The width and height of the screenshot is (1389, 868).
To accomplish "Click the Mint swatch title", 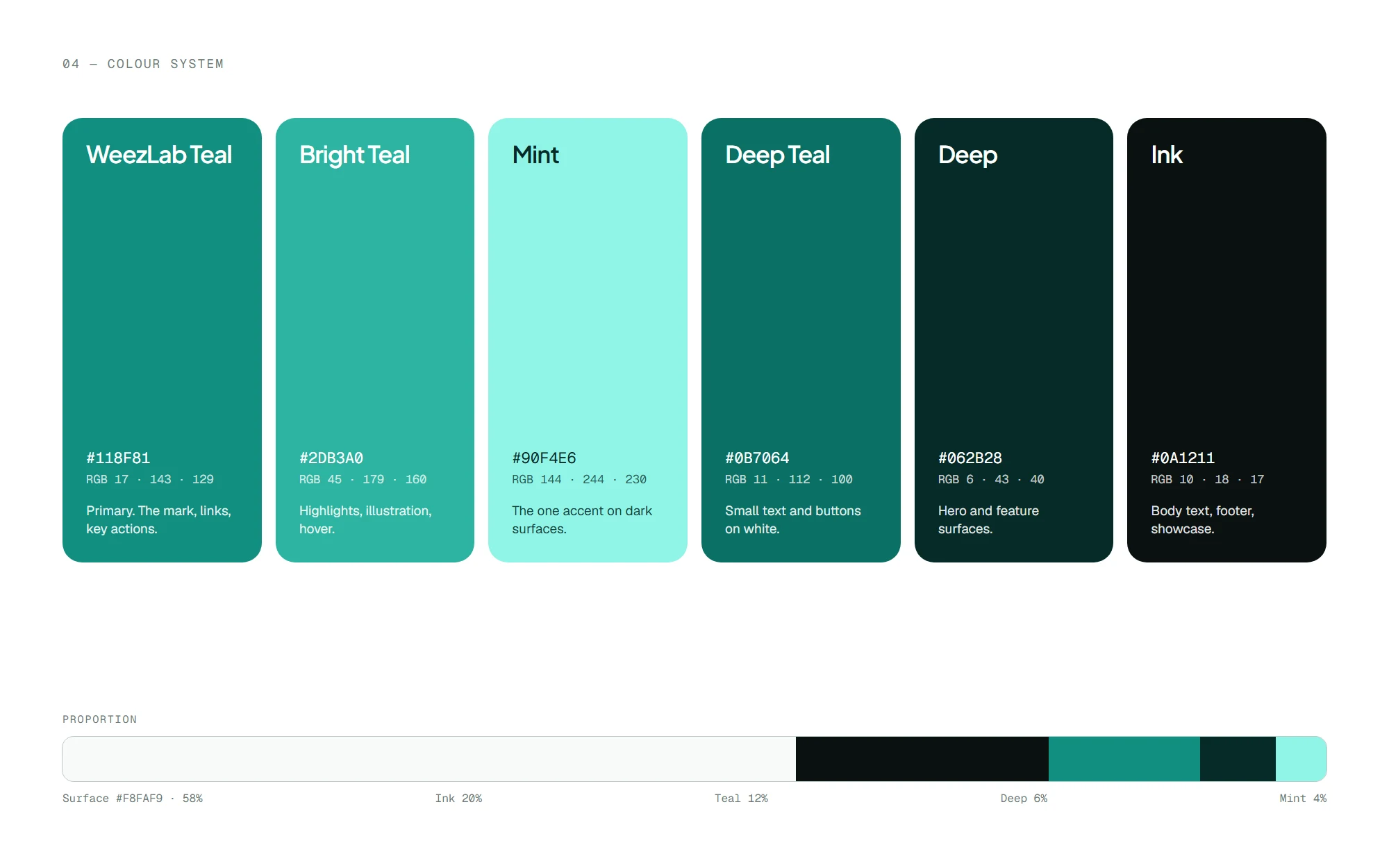I will click(535, 155).
